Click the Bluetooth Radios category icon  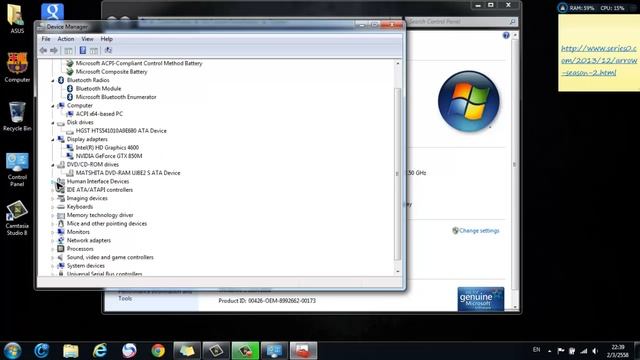point(61,80)
